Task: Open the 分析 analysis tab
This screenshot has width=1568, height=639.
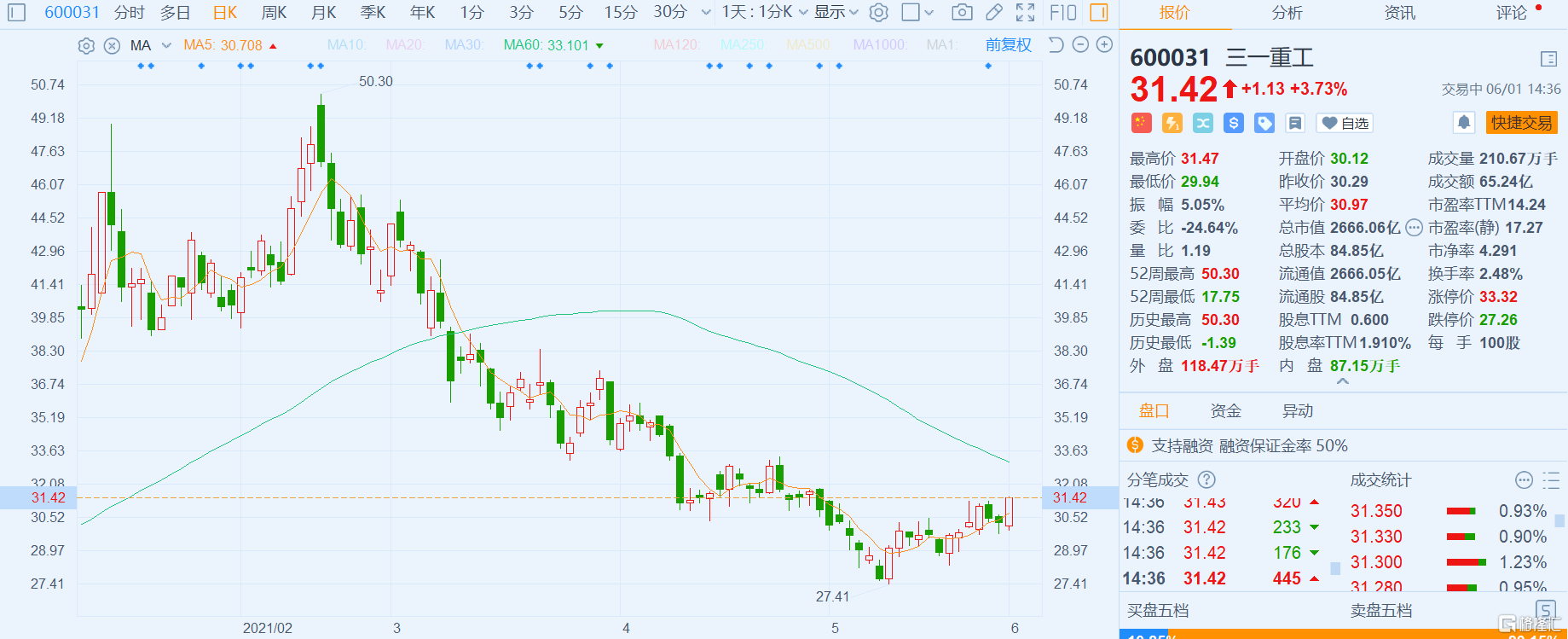Action: point(1287,13)
